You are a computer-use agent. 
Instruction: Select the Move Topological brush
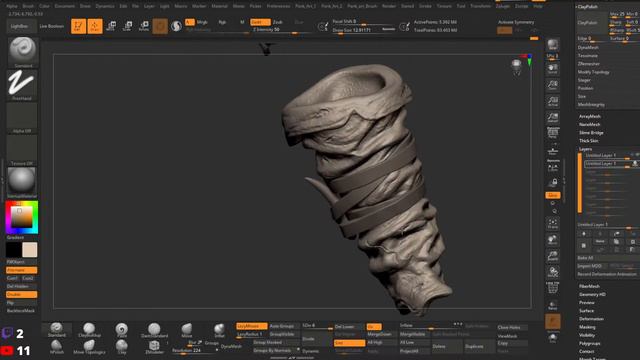[x=89, y=347]
